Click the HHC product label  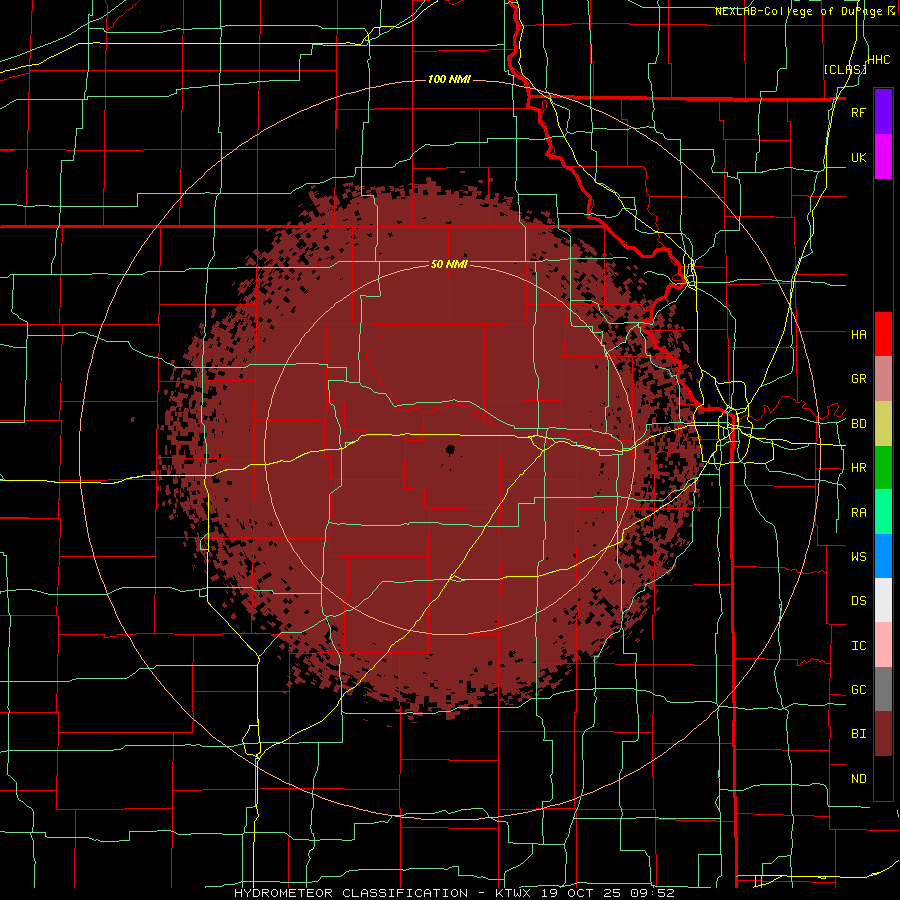[879, 60]
